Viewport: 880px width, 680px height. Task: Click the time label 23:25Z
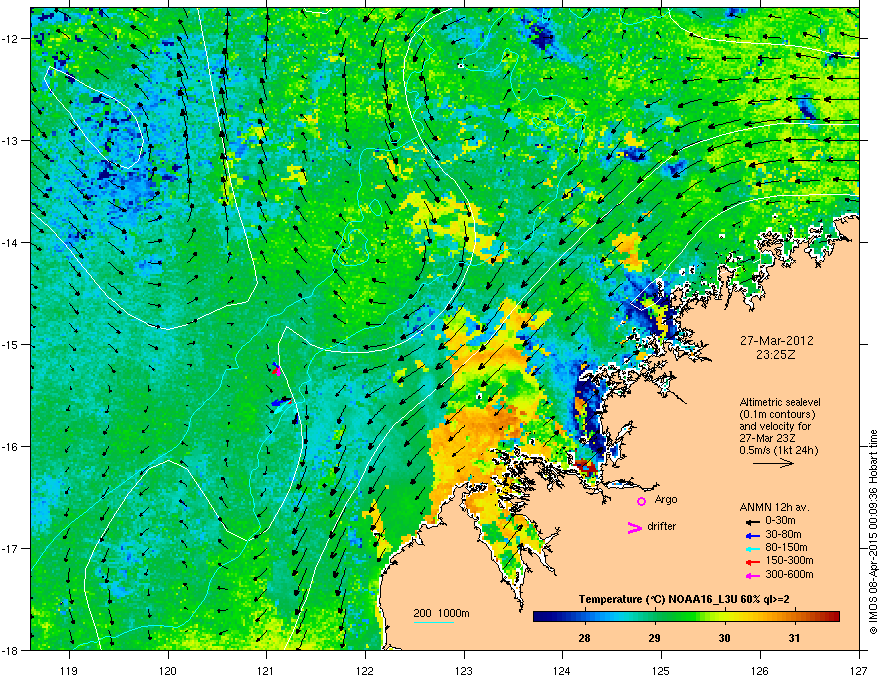(x=776, y=355)
